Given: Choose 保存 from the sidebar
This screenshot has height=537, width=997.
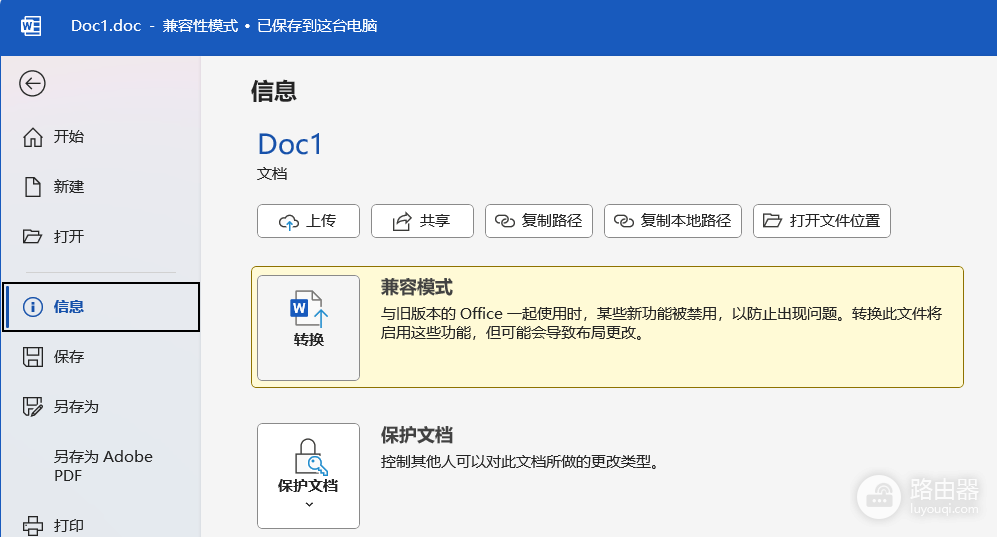Looking at the screenshot, I should point(100,357).
